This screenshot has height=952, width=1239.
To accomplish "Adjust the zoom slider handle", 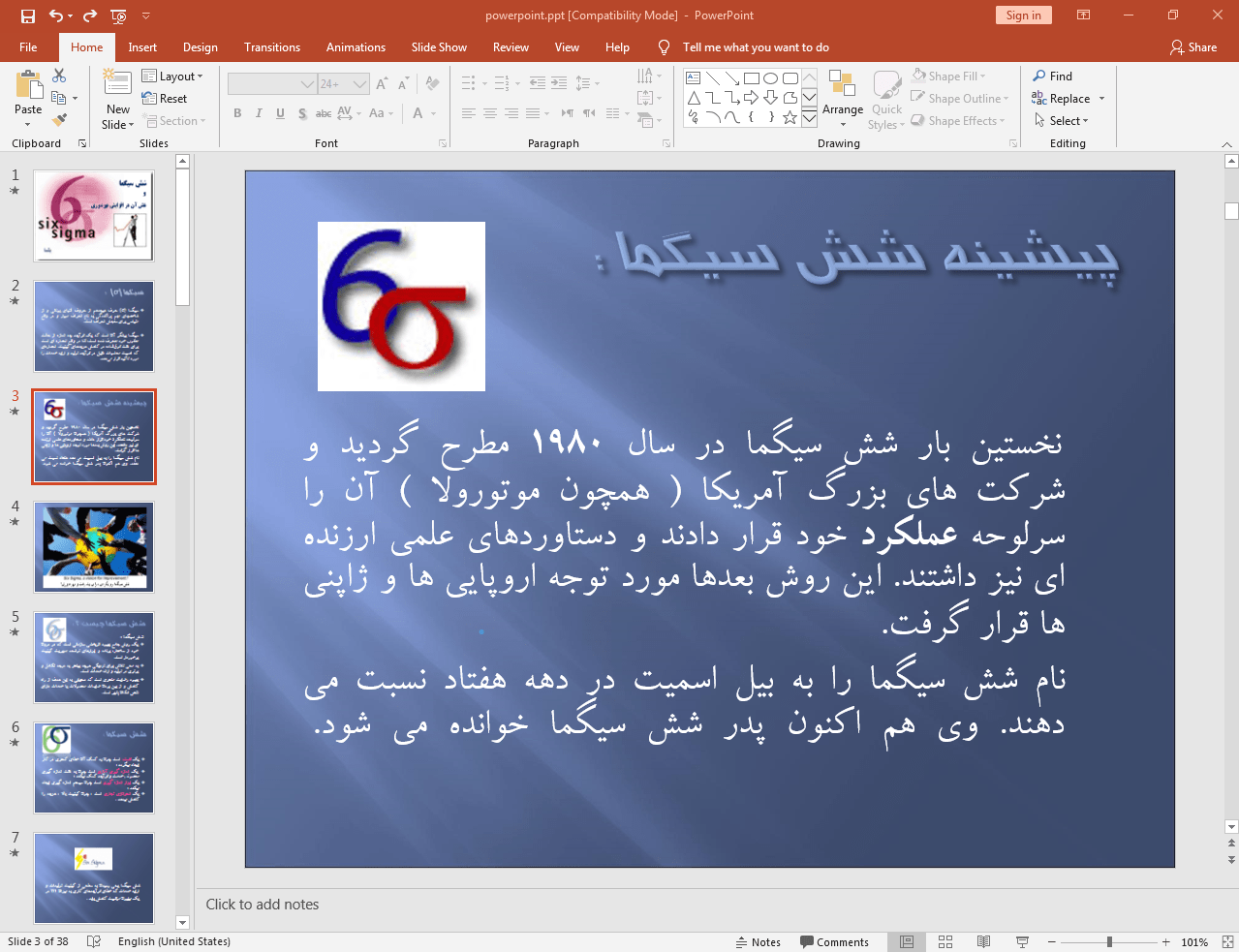I will [1109, 941].
